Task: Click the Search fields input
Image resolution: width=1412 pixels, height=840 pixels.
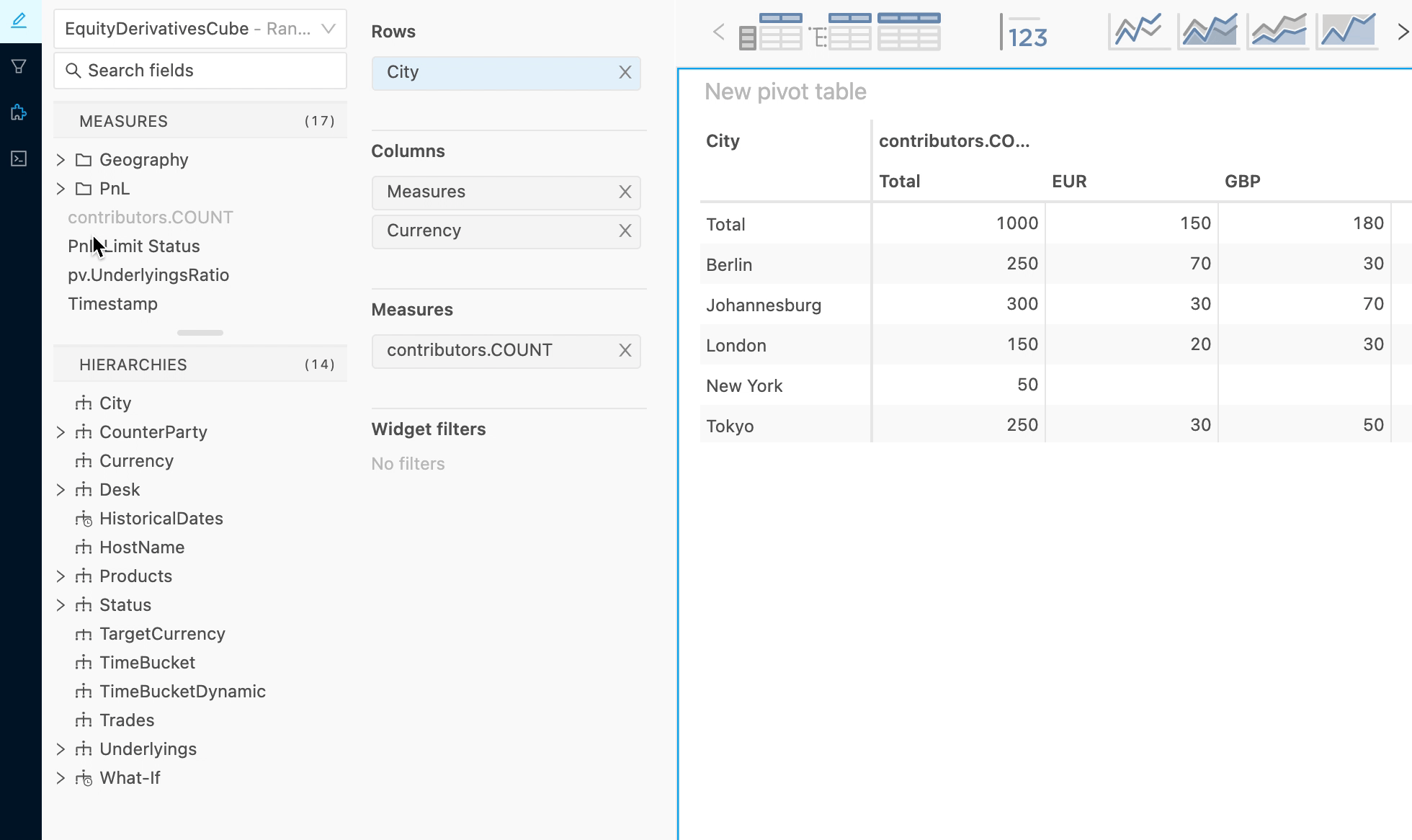Action: (x=200, y=69)
